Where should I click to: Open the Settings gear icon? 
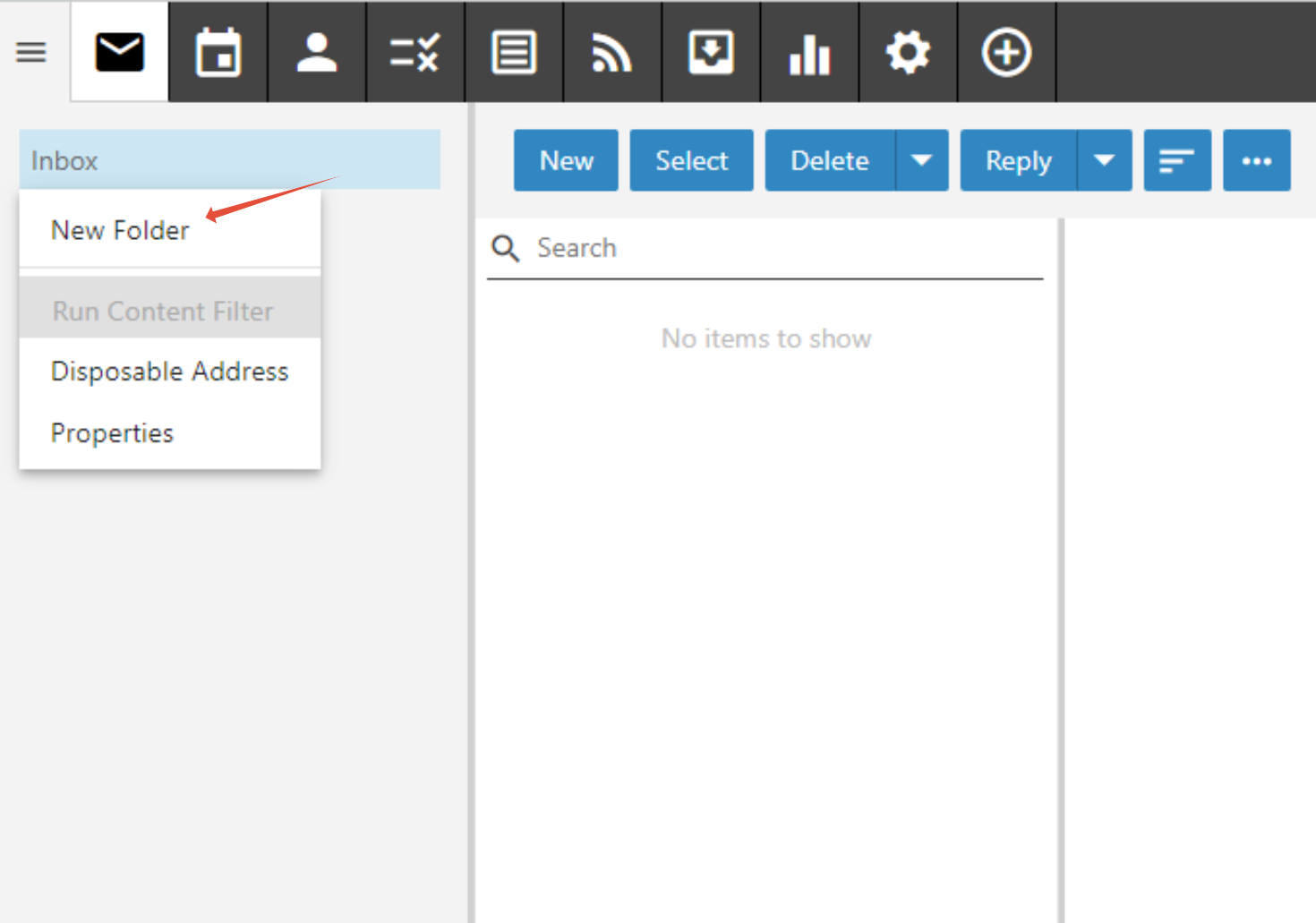tap(908, 52)
